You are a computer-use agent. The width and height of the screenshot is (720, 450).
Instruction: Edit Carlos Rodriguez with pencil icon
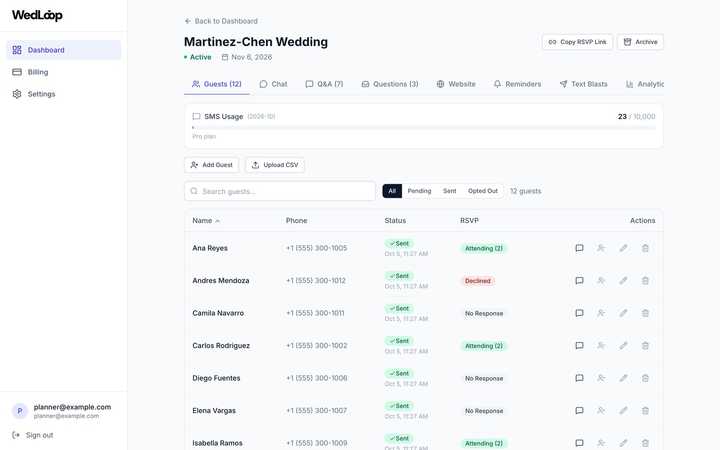(x=623, y=346)
